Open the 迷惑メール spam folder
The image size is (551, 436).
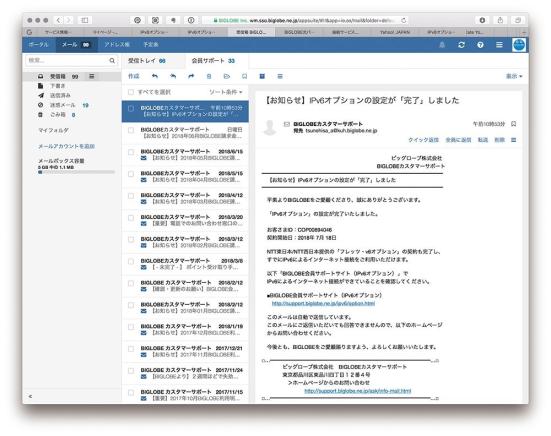point(63,105)
